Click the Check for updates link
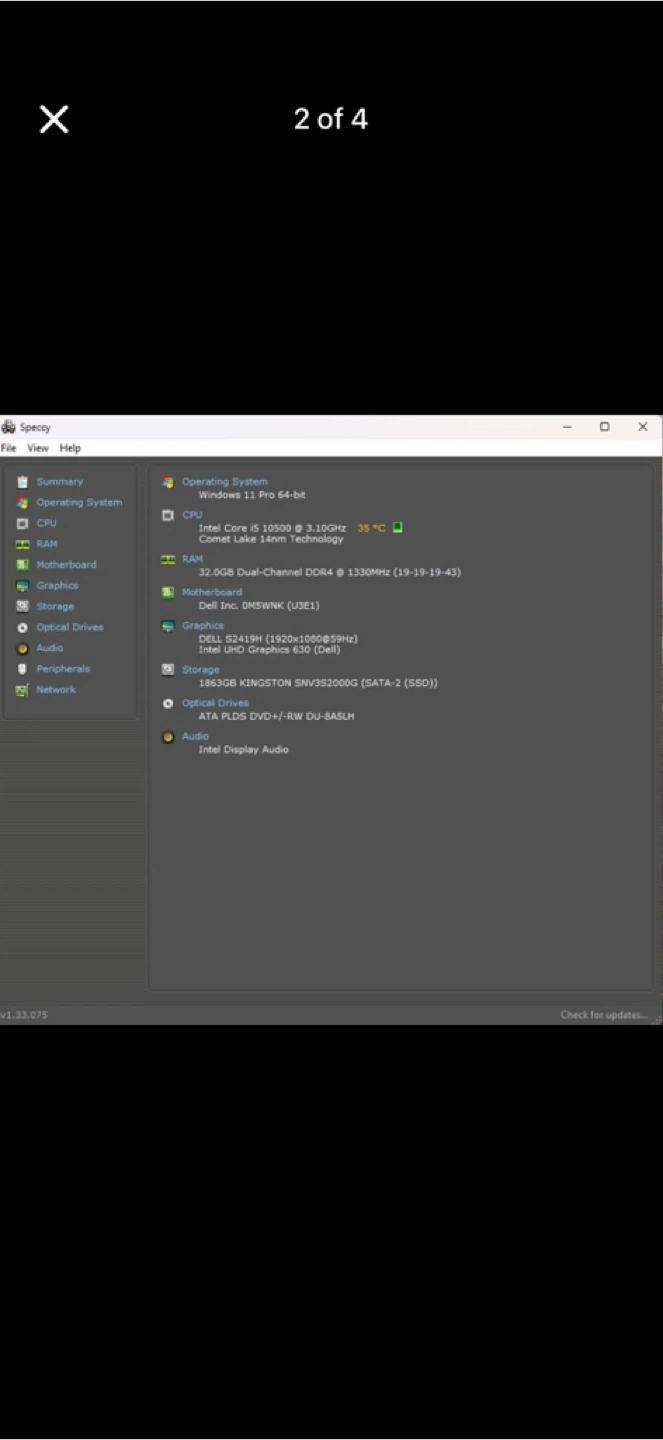 pos(604,1015)
